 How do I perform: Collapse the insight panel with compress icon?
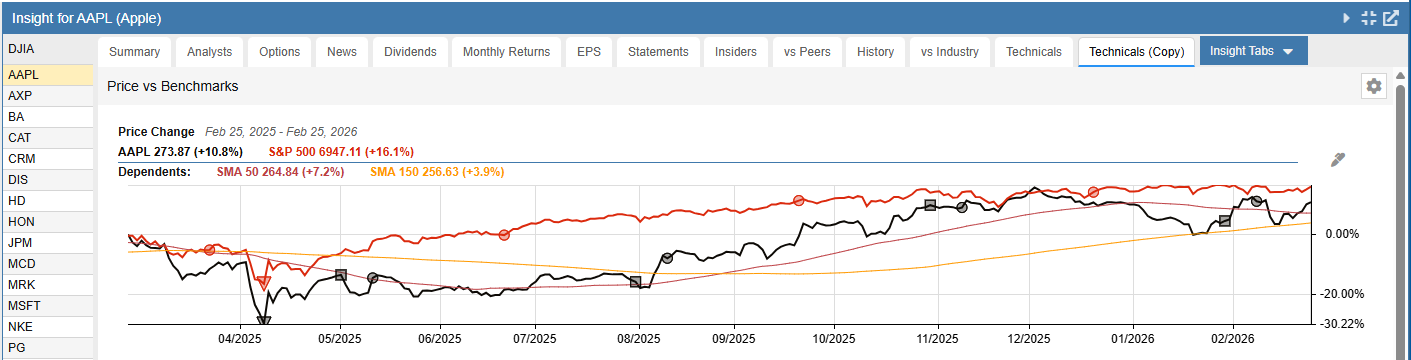point(1369,18)
